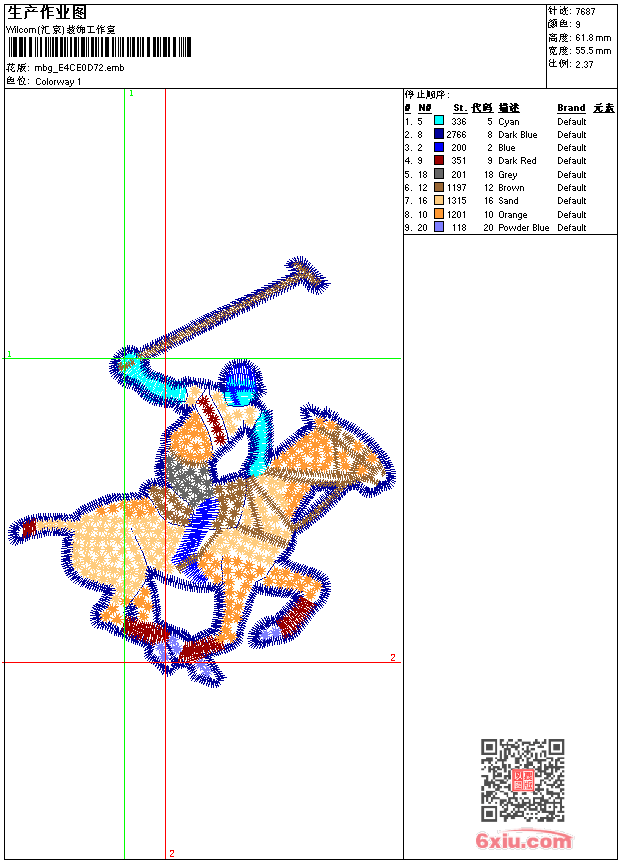620x860 pixels.
Task: Select the Brown color swatch
Action: click(x=439, y=188)
